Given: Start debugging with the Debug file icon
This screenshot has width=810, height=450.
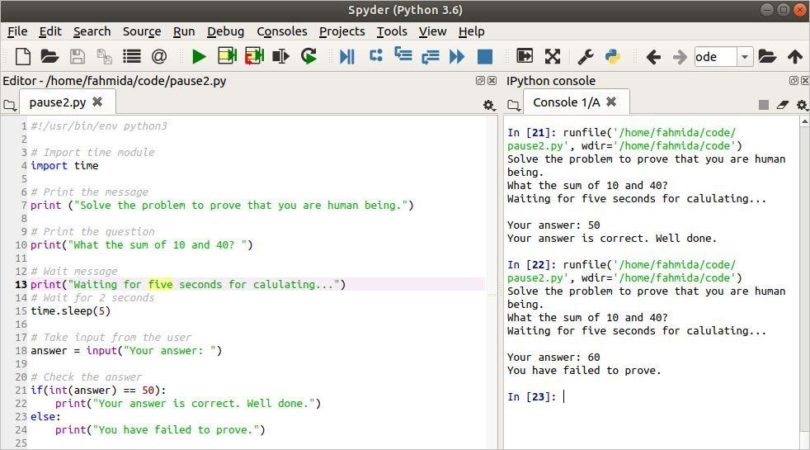Looking at the screenshot, I should pyautogui.click(x=347, y=57).
